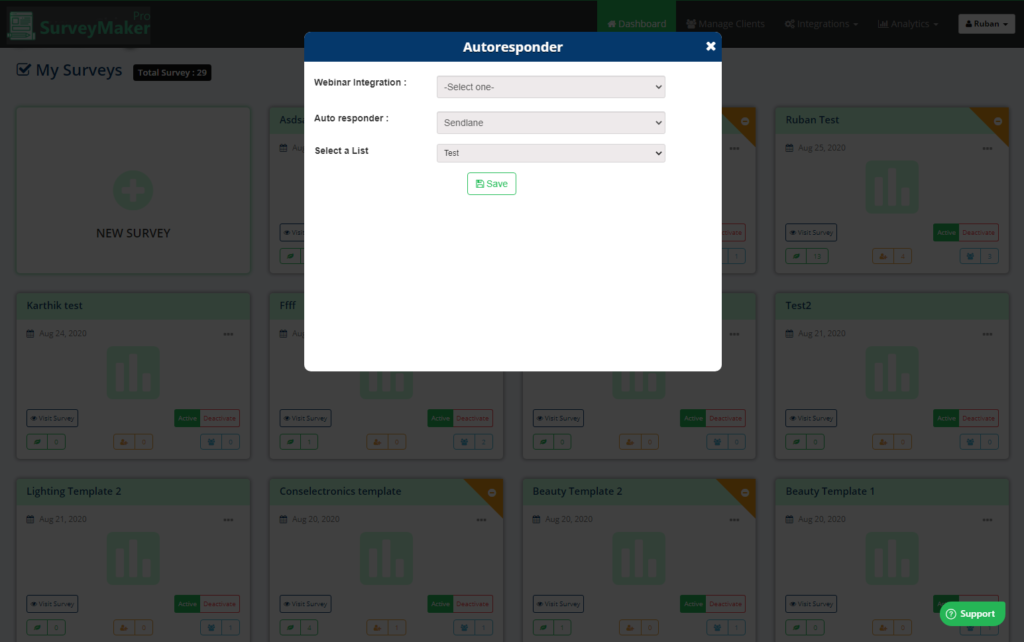Click the bar chart icon on Test2 card
The height and width of the screenshot is (642, 1024).
point(892,372)
